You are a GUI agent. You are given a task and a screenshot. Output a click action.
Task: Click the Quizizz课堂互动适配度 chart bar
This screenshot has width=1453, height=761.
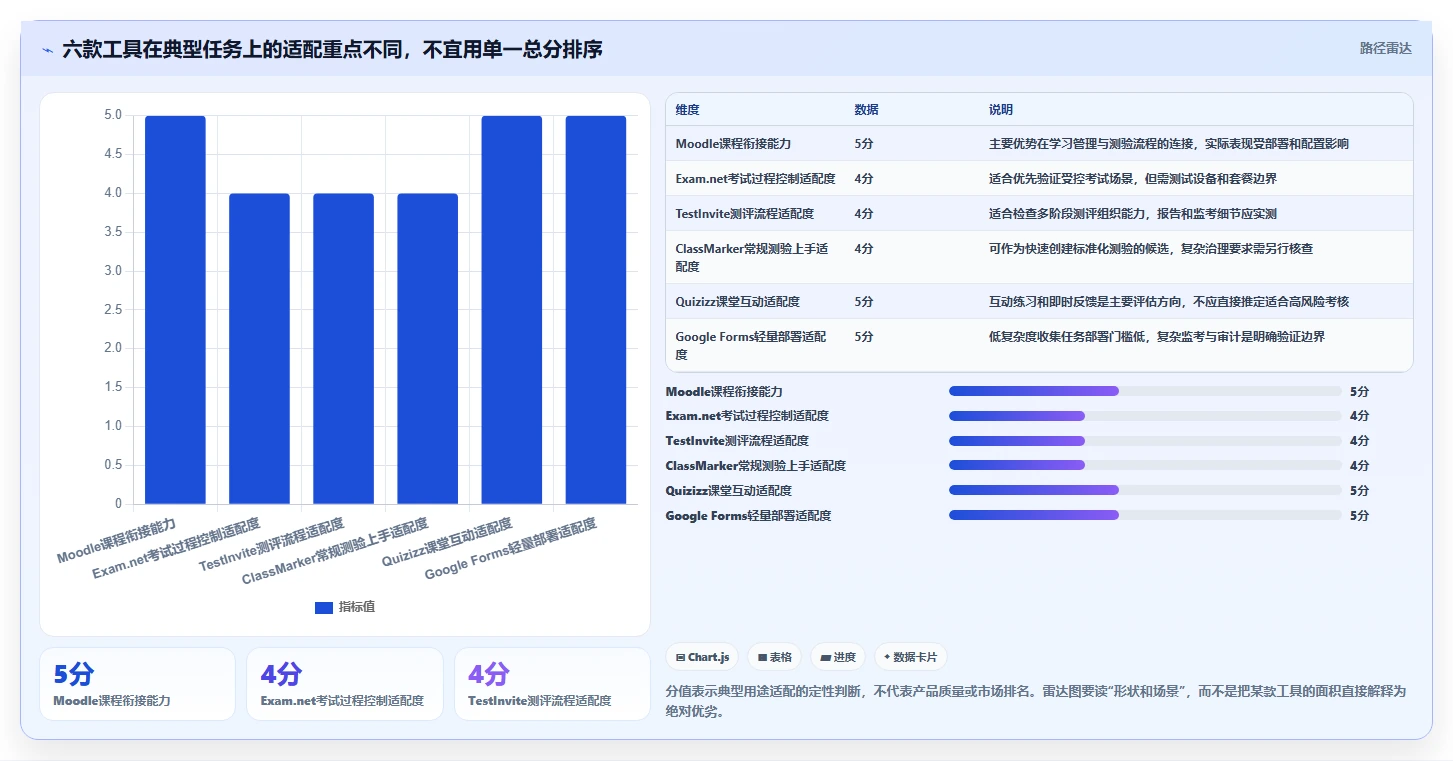tap(511, 310)
